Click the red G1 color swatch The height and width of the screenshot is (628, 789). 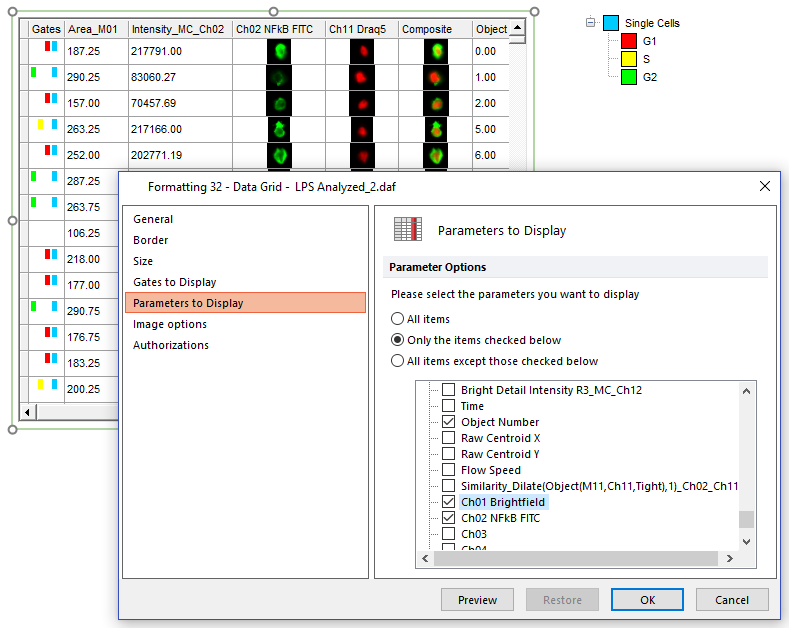coord(628,41)
